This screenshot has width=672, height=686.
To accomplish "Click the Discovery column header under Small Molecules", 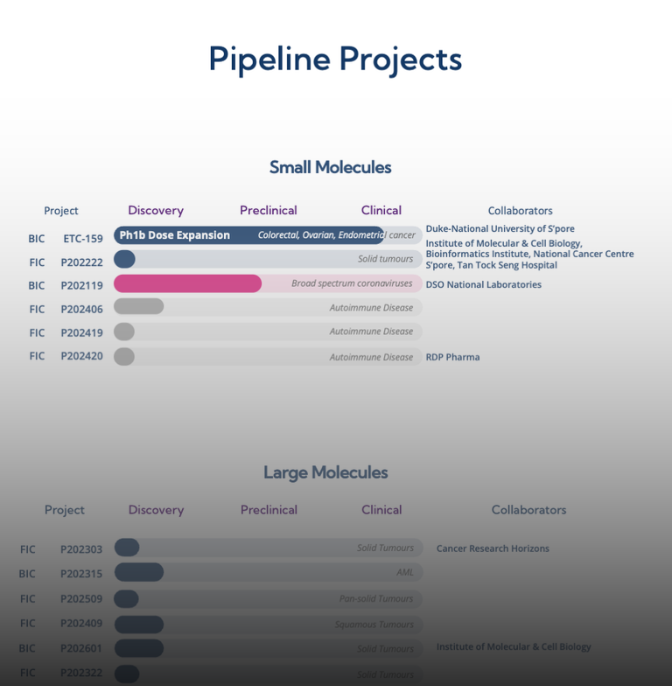I will pyautogui.click(x=155, y=211).
